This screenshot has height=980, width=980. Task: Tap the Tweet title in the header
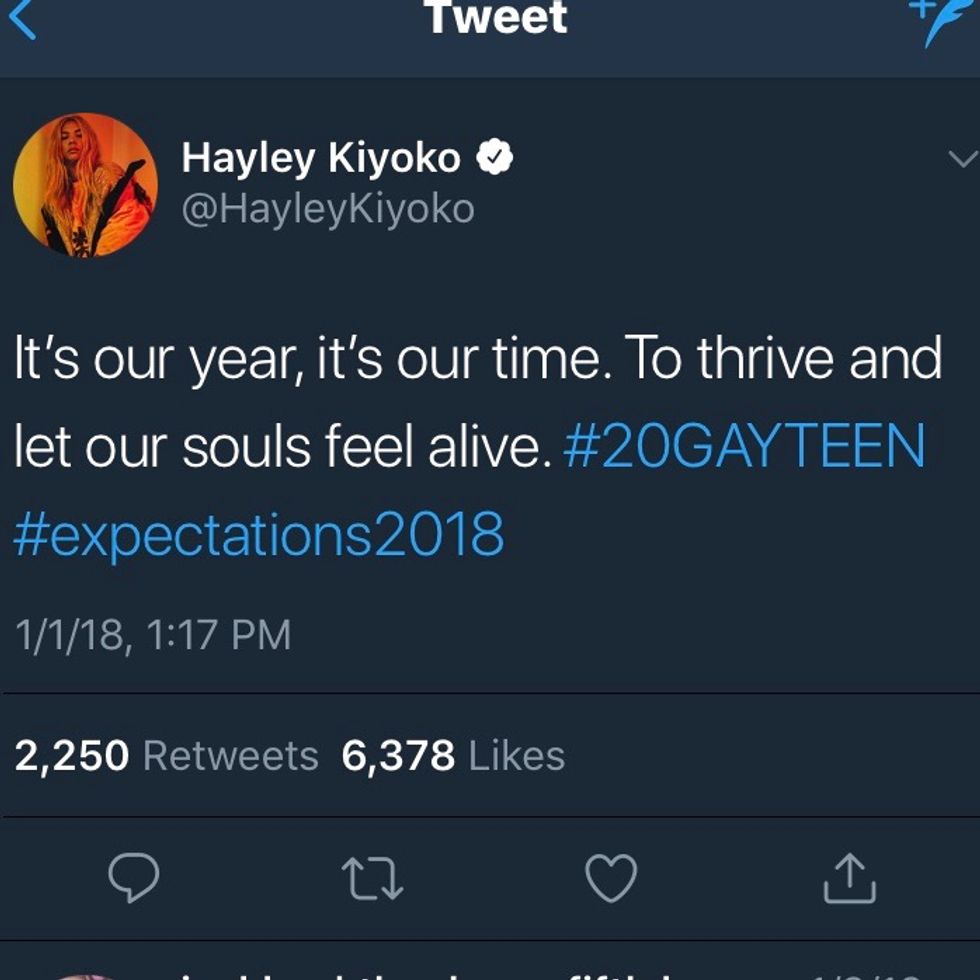coord(495,18)
